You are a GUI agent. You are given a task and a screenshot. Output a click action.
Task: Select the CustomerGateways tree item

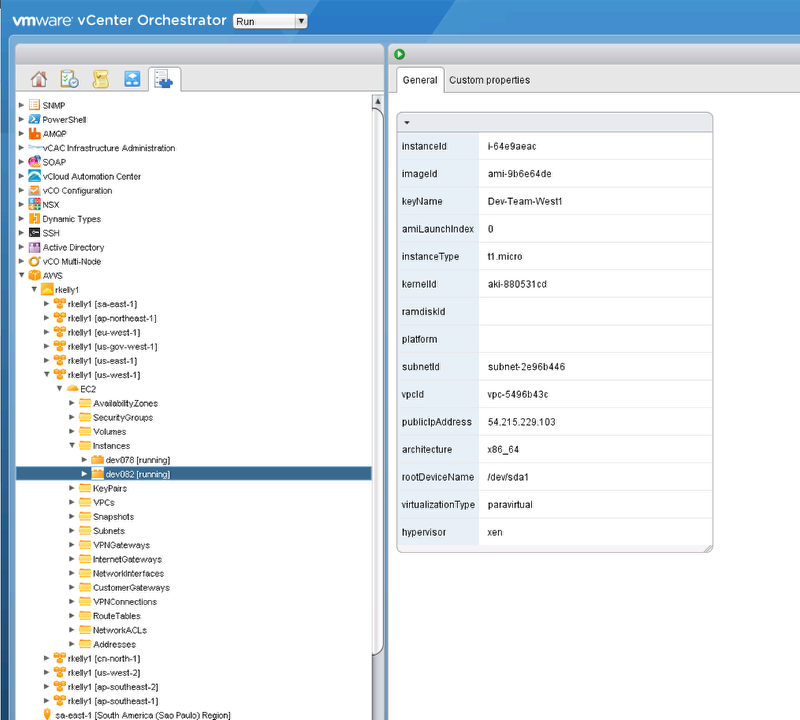[131, 588]
